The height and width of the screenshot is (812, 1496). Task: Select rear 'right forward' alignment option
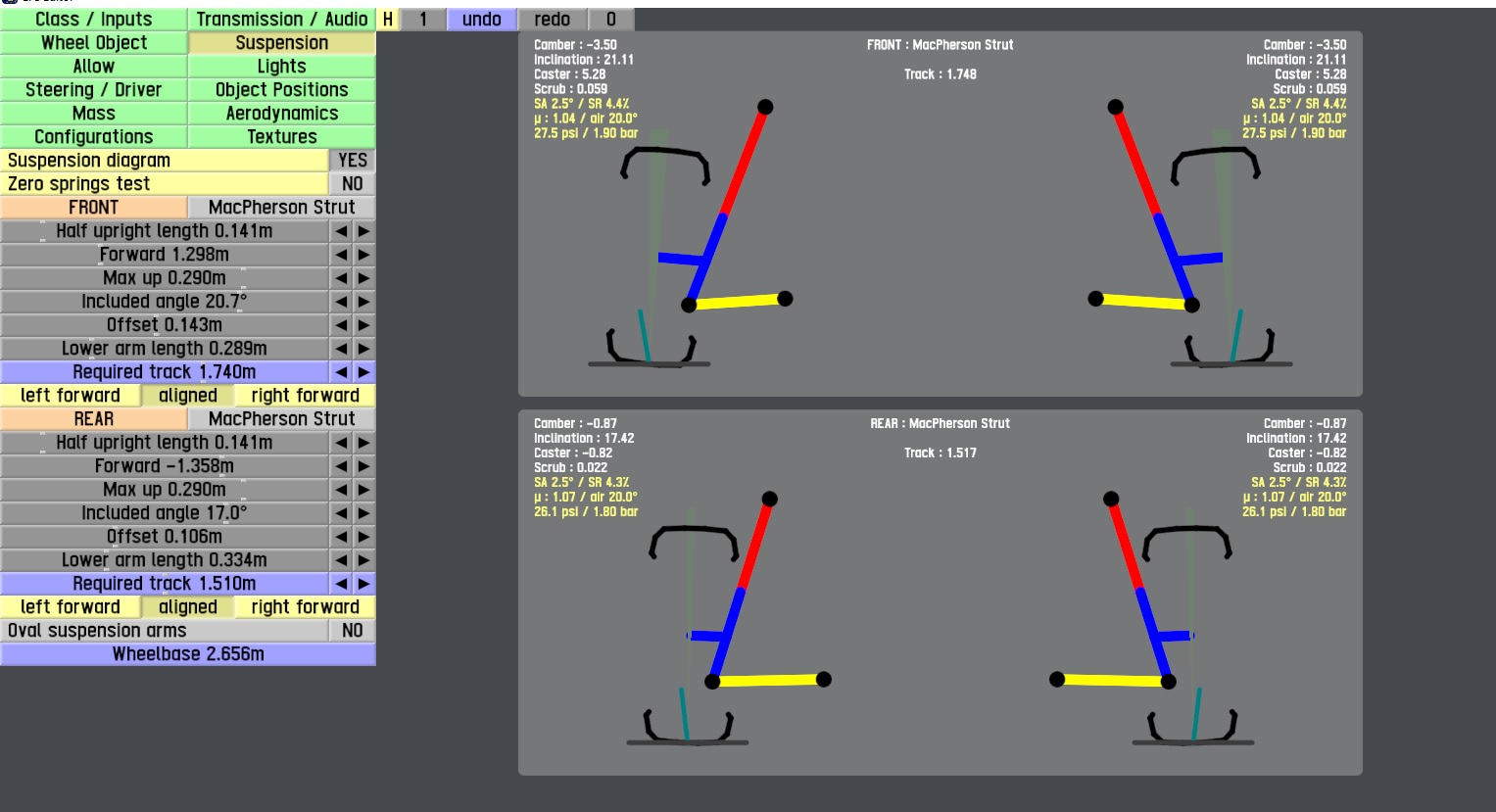point(306,607)
